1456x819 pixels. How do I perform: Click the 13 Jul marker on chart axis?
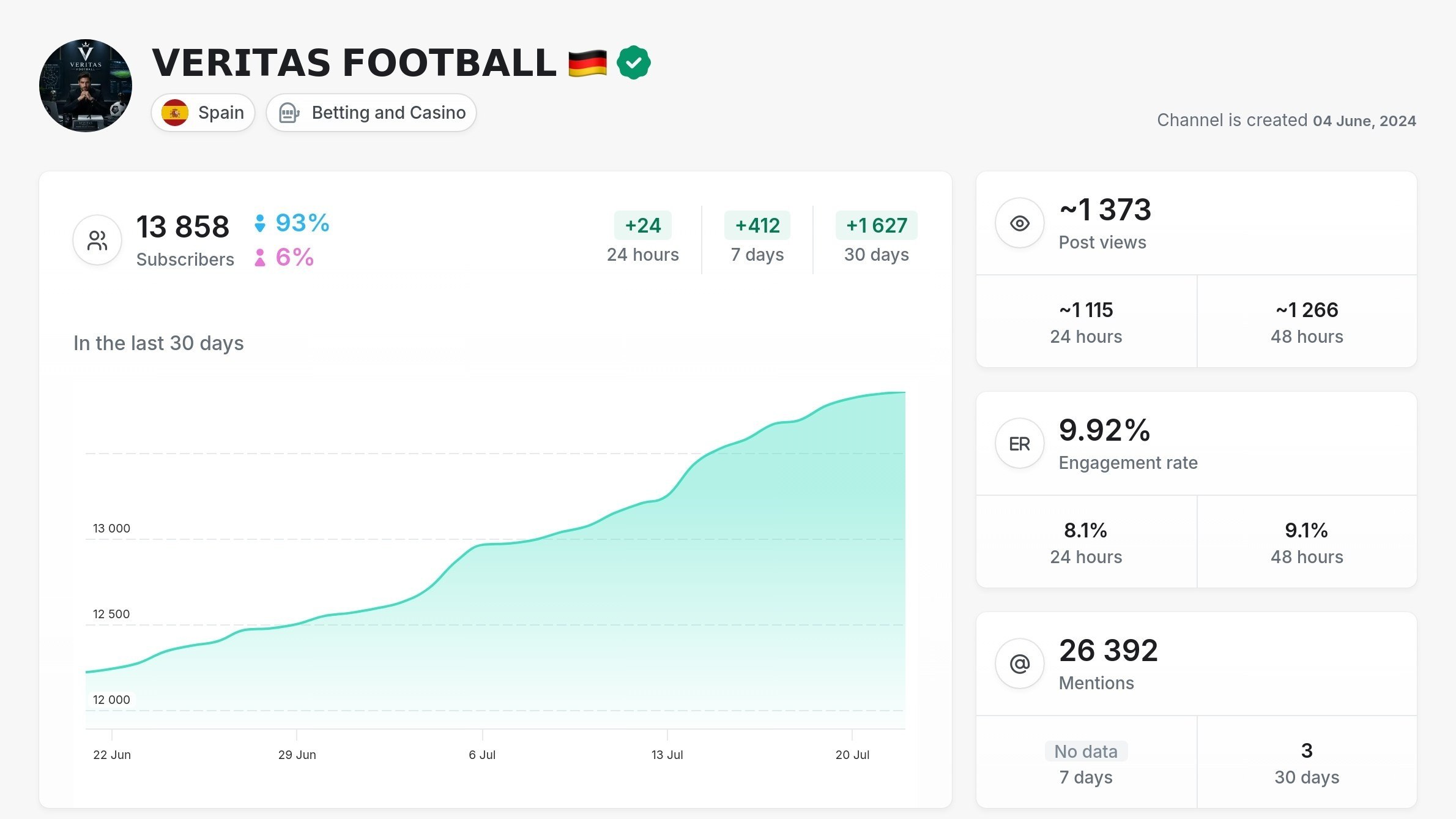point(667,755)
